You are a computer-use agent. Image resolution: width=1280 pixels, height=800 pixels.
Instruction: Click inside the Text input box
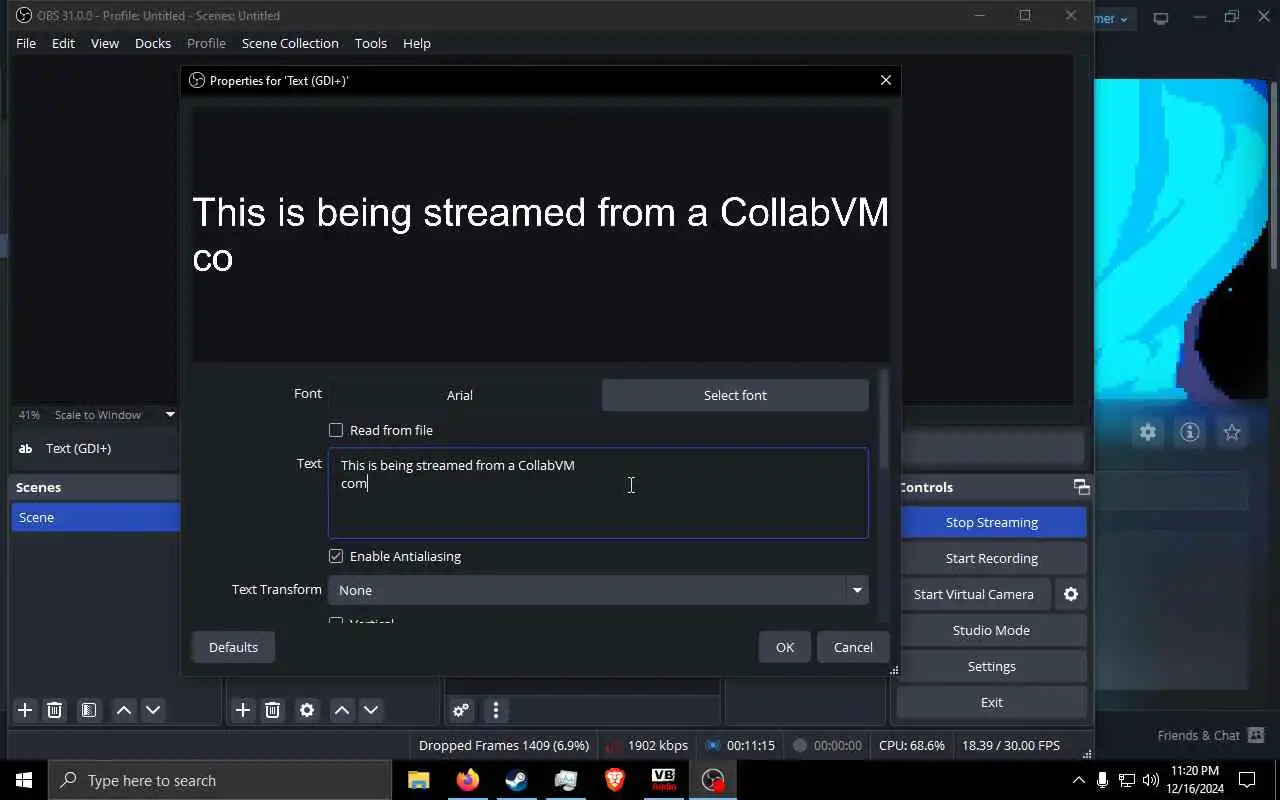pos(598,493)
